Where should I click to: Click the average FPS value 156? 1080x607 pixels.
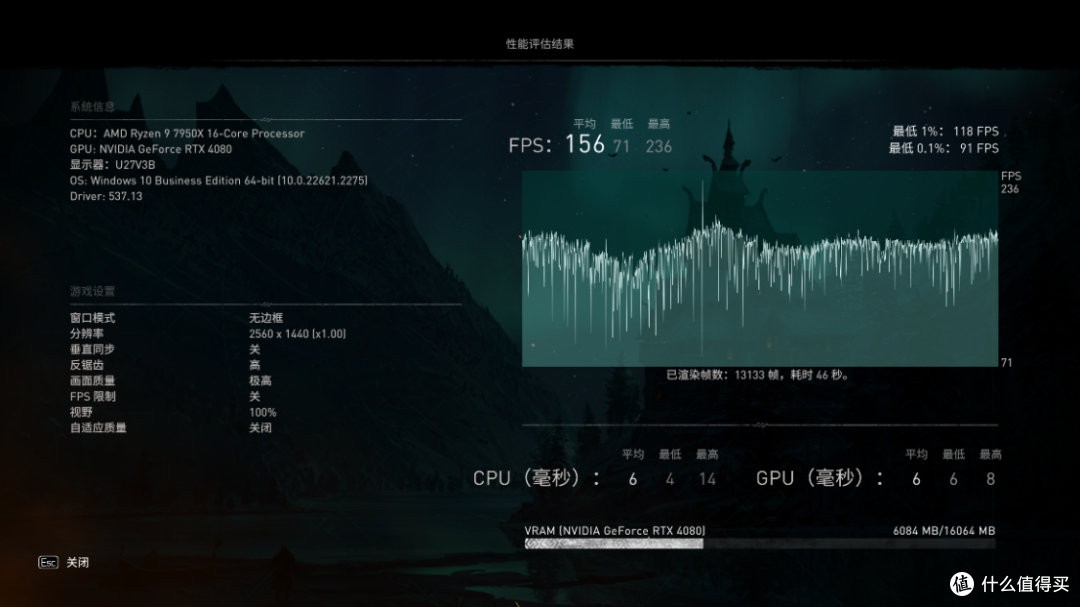tap(585, 144)
